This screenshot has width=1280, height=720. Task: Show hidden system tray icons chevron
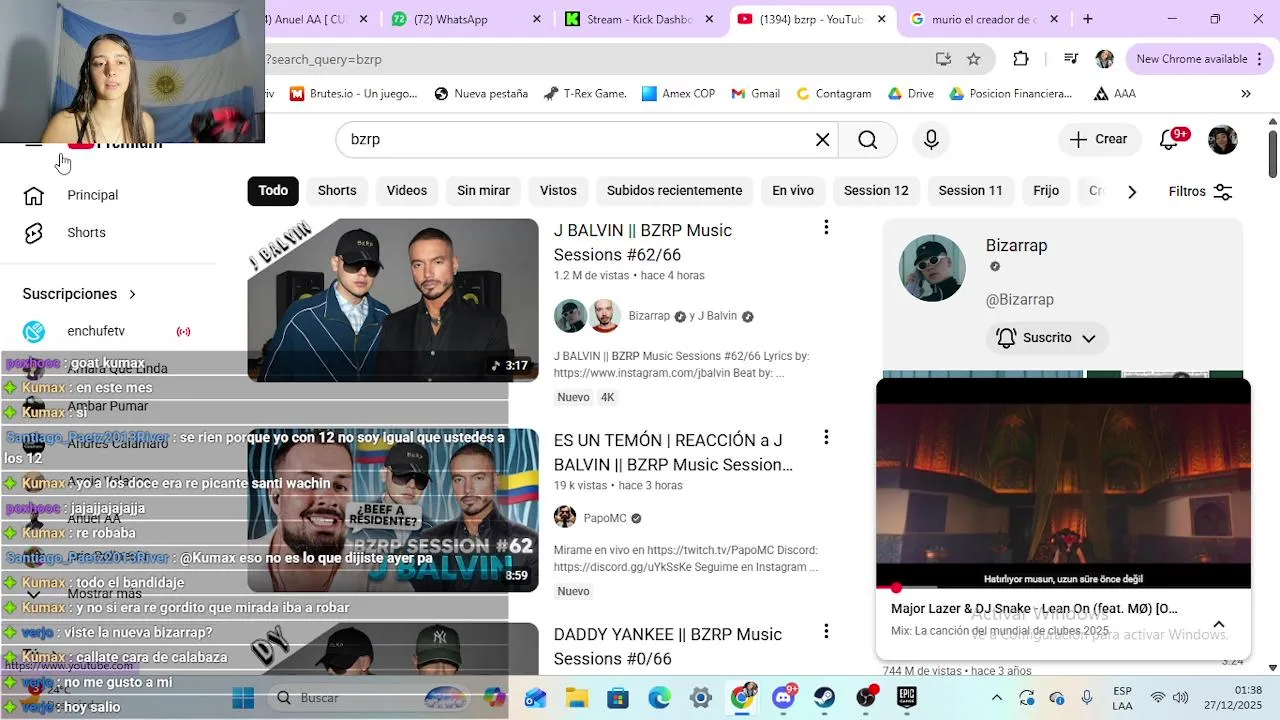(996, 698)
